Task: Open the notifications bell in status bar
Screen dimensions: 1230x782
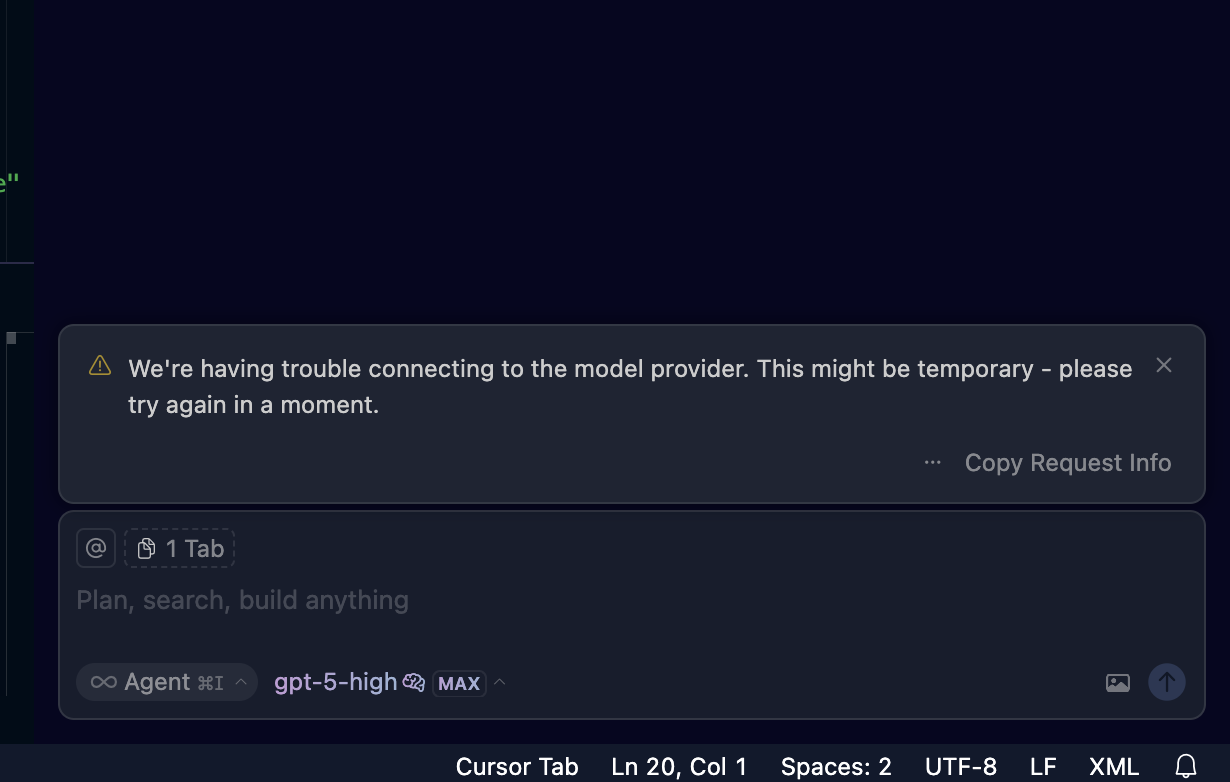Action: (1185, 767)
